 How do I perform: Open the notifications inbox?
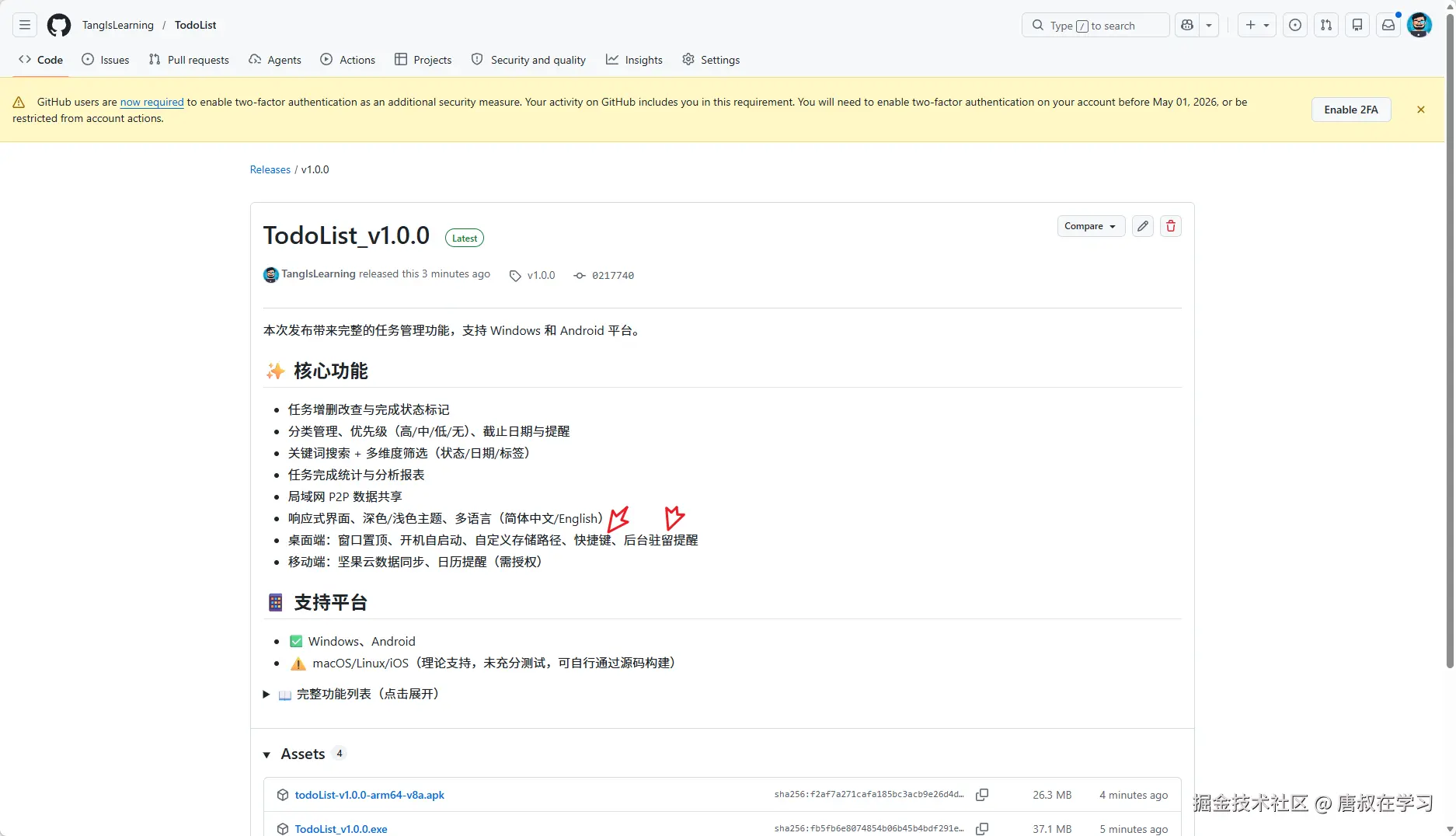1388,25
